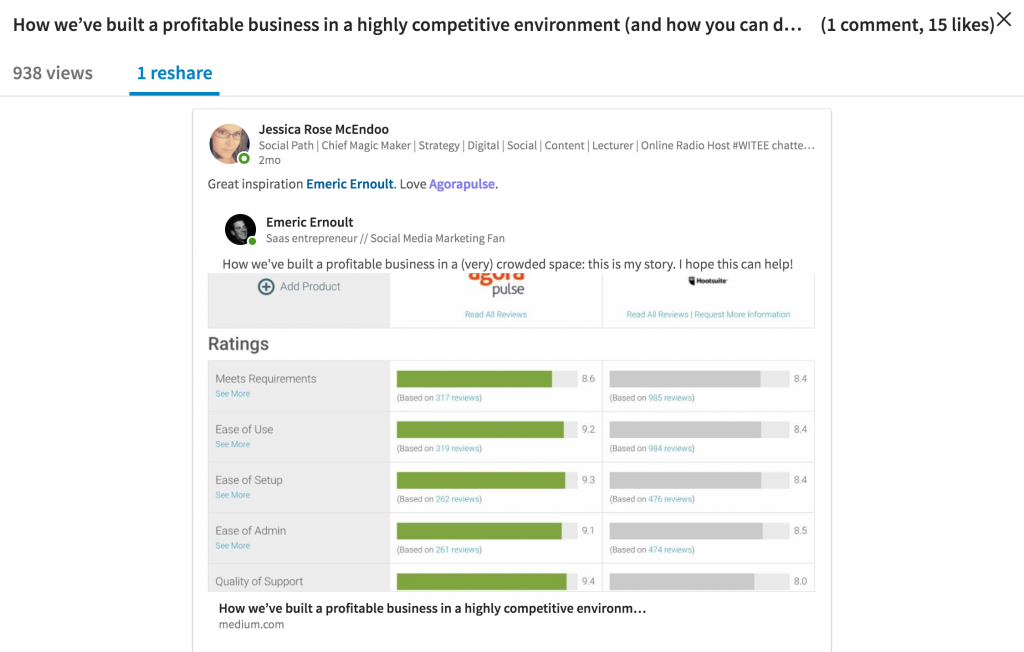Screen dimensions: 1024x652
Task: Open the Agorapulse mention link
Action: click(462, 184)
